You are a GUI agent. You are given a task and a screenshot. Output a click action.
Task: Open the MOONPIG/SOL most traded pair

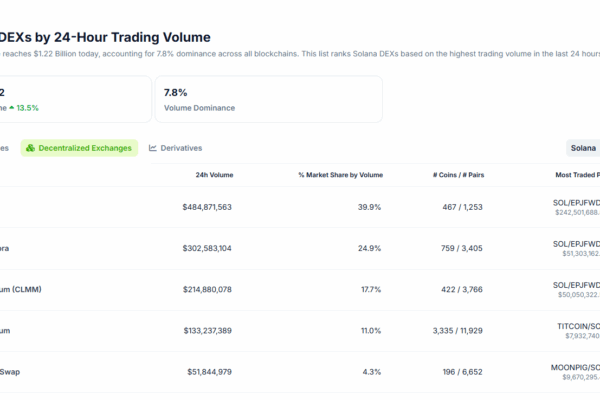tap(575, 367)
